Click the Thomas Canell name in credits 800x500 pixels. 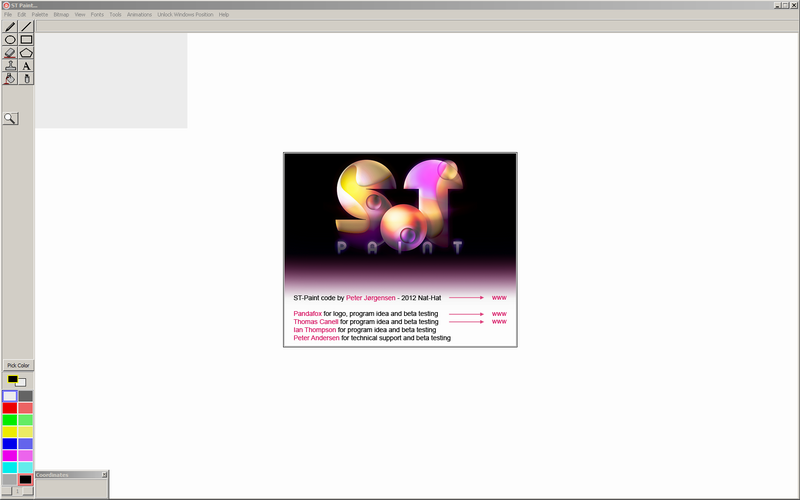tap(316, 321)
